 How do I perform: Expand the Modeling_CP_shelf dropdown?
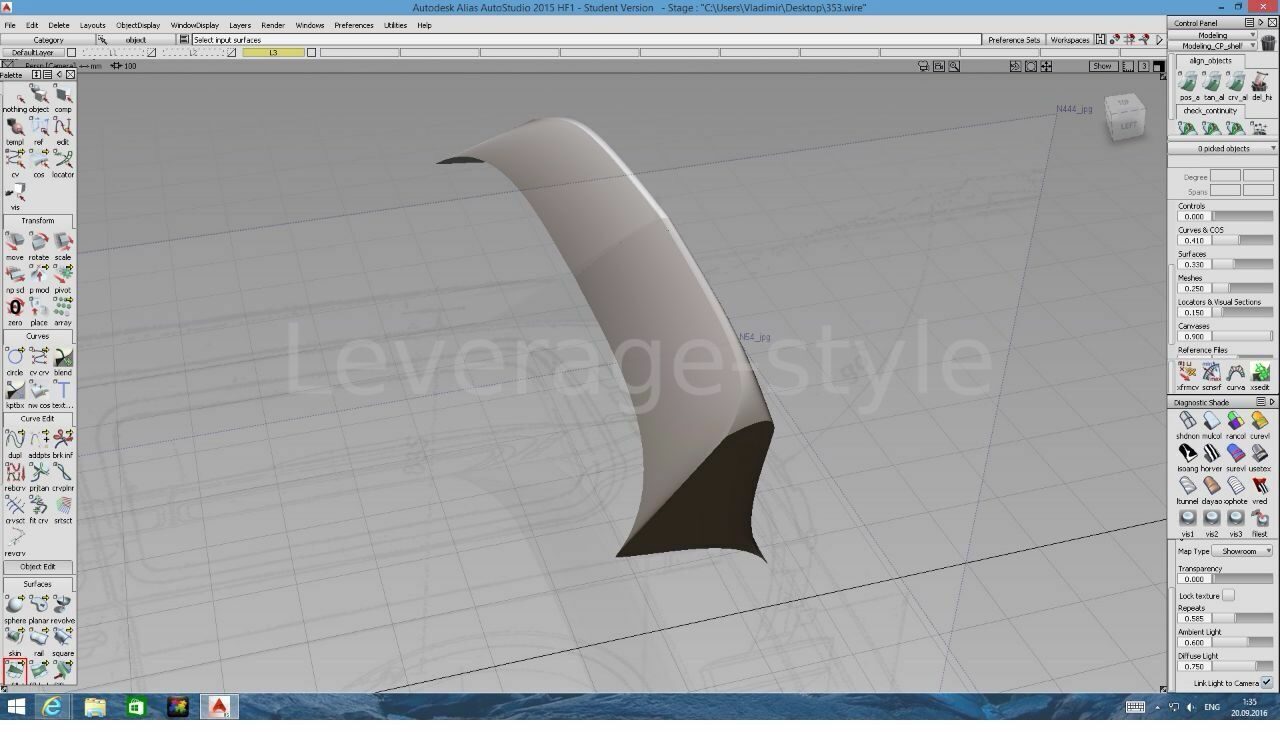pos(1213,46)
